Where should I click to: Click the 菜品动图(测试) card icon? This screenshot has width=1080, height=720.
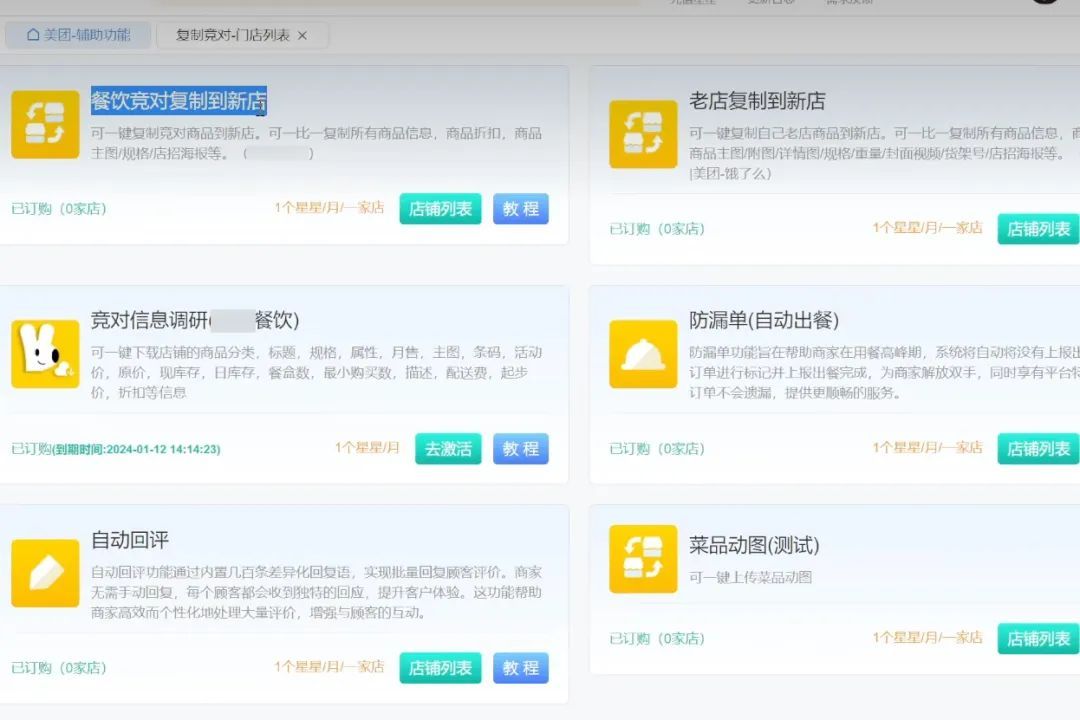coord(646,559)
